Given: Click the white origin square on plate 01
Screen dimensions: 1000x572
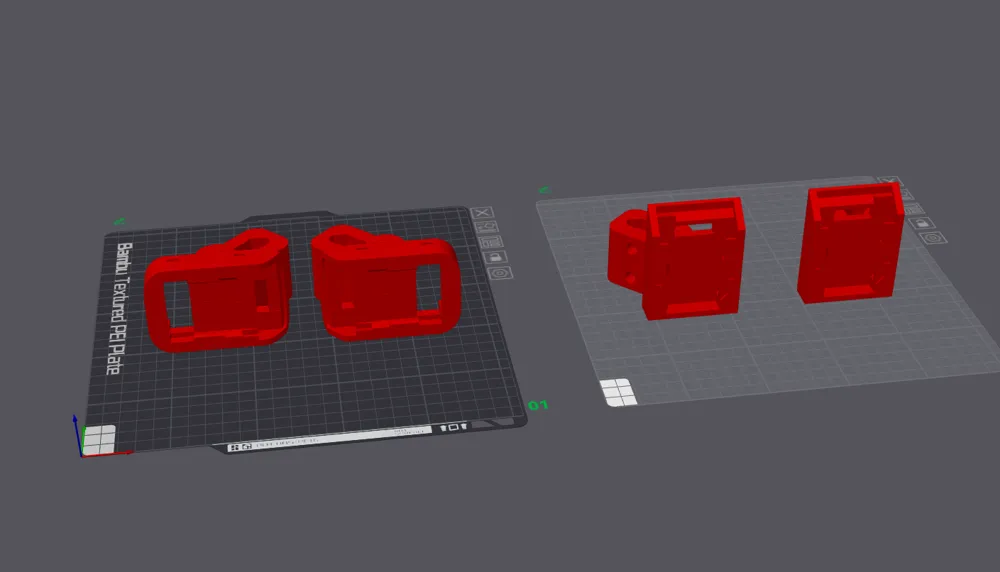Looking at the screenshot, I should click(99, 439).
